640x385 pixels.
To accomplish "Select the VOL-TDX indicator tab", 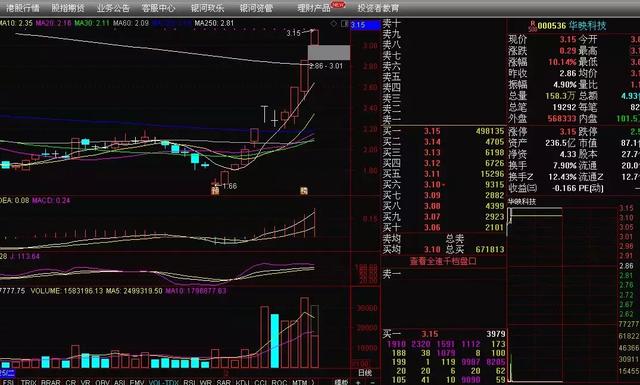I will tap(164, 382).
